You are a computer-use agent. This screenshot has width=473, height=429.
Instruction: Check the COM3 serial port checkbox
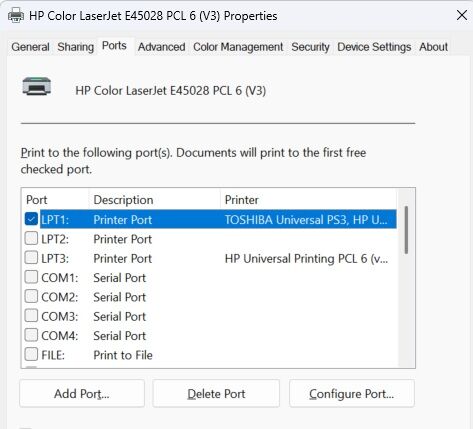pos(31,316)
